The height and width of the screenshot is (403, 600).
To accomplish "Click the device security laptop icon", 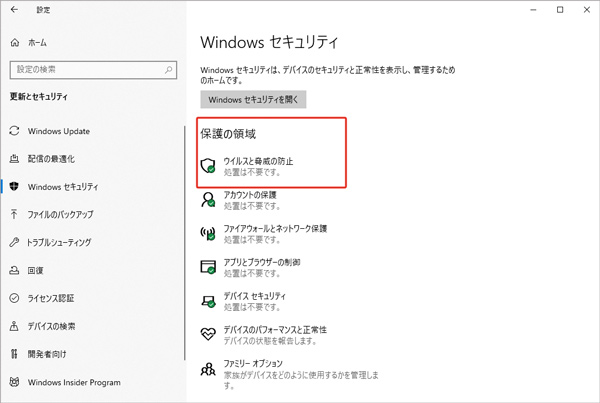I will click(208, 301).
